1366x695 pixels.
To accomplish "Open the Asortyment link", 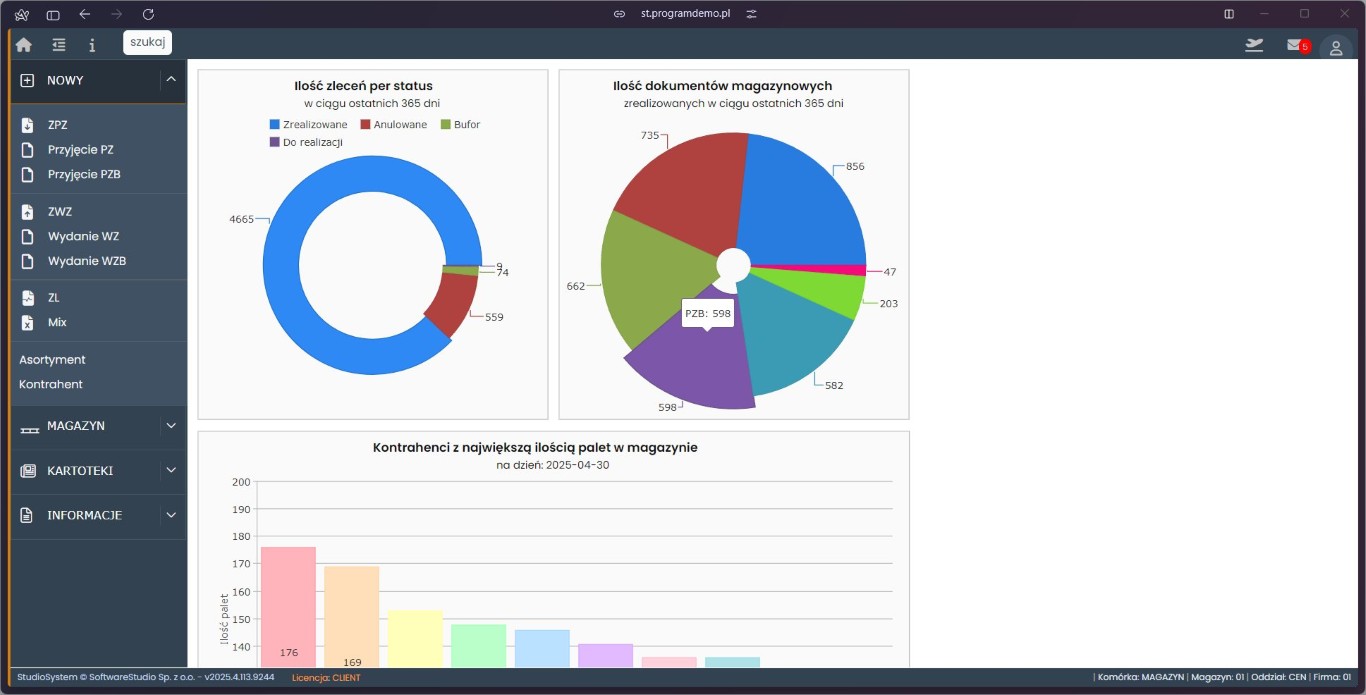I will point(52,360).
